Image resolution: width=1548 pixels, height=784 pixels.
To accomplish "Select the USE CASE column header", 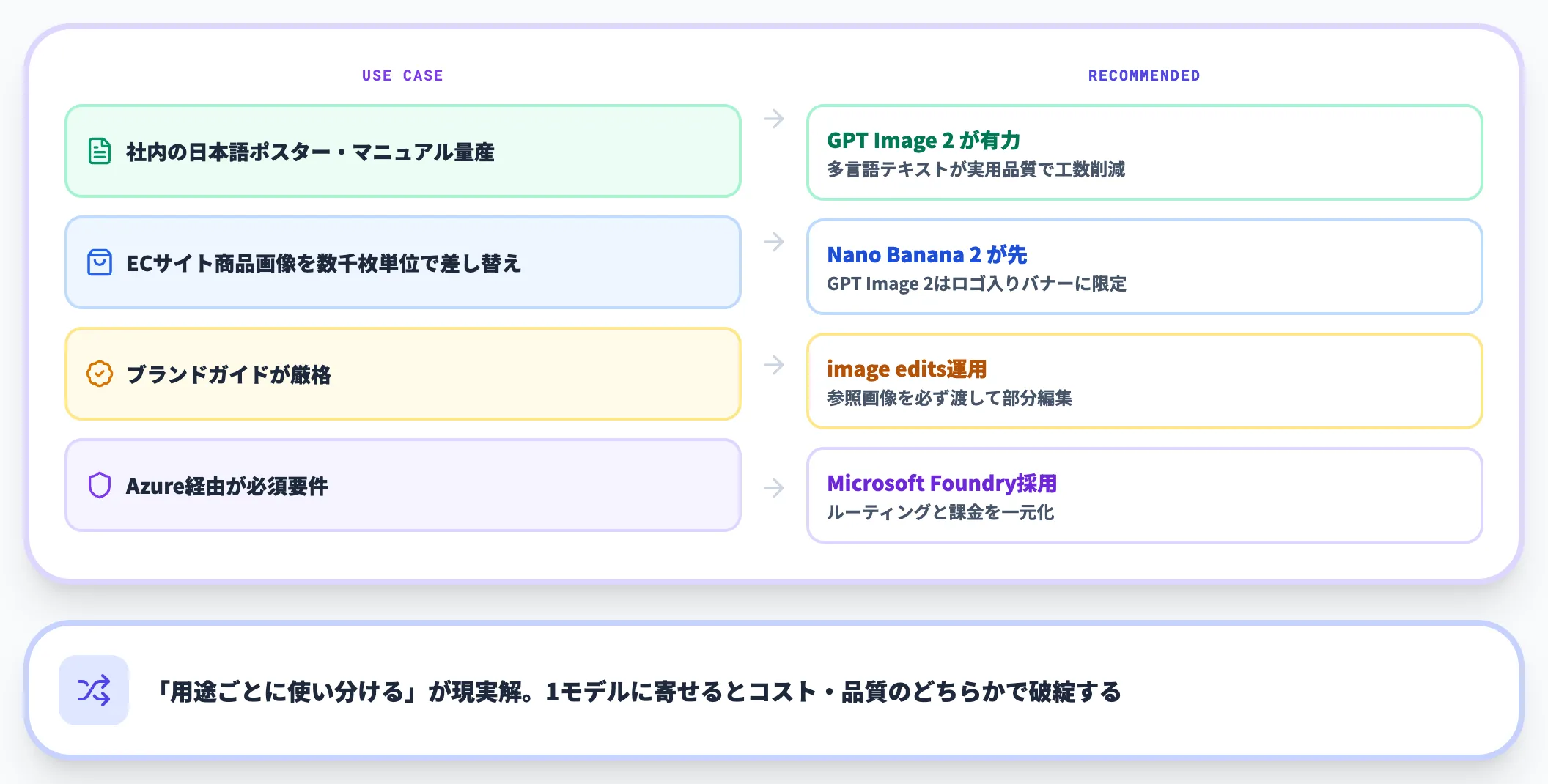I will 402,75.
